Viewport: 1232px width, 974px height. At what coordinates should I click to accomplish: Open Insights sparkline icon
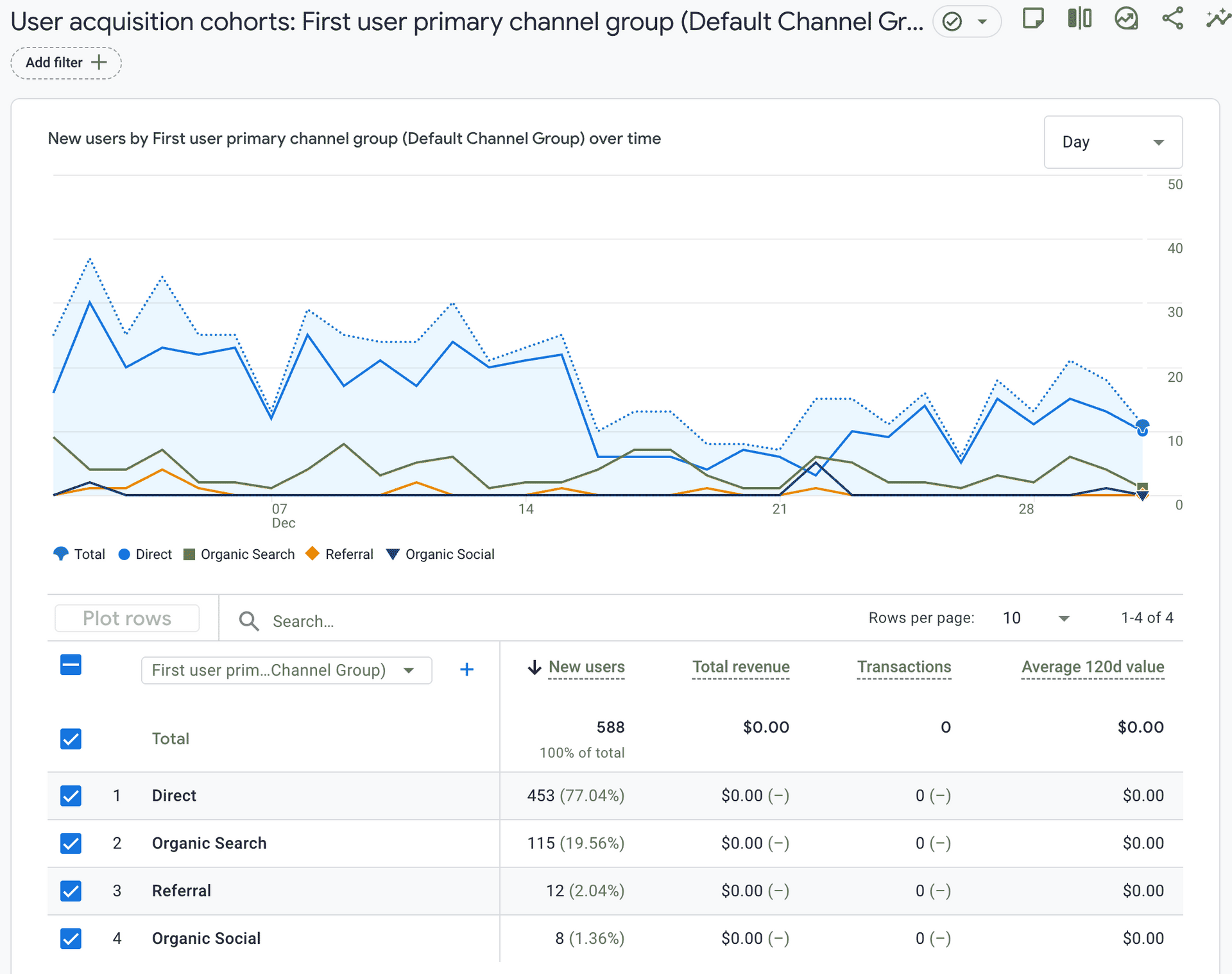(x=1217, y=19)
